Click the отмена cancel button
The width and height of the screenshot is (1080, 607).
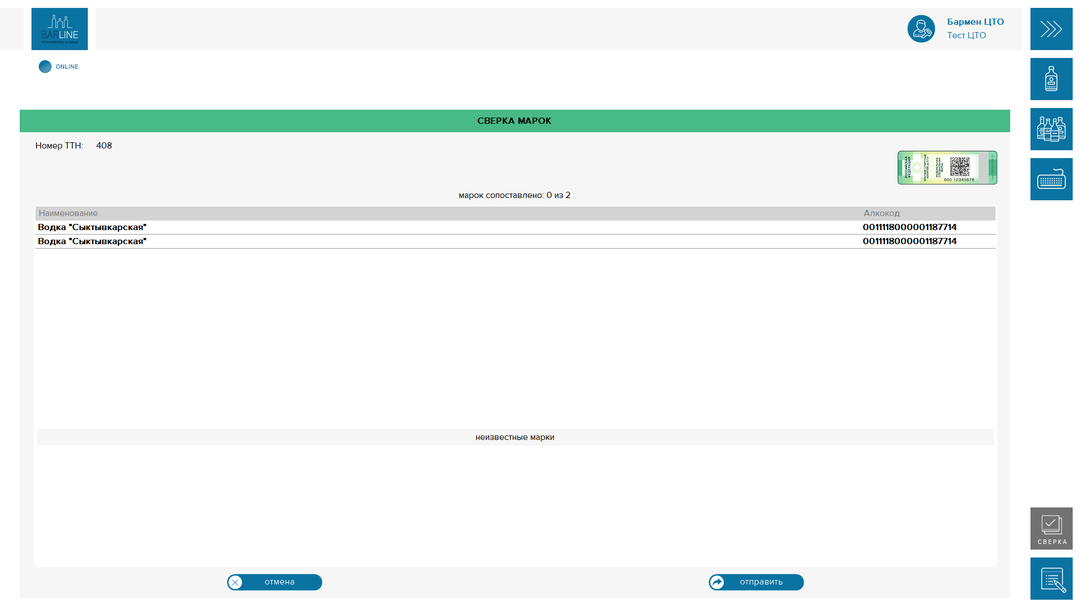tap(275, 582)
